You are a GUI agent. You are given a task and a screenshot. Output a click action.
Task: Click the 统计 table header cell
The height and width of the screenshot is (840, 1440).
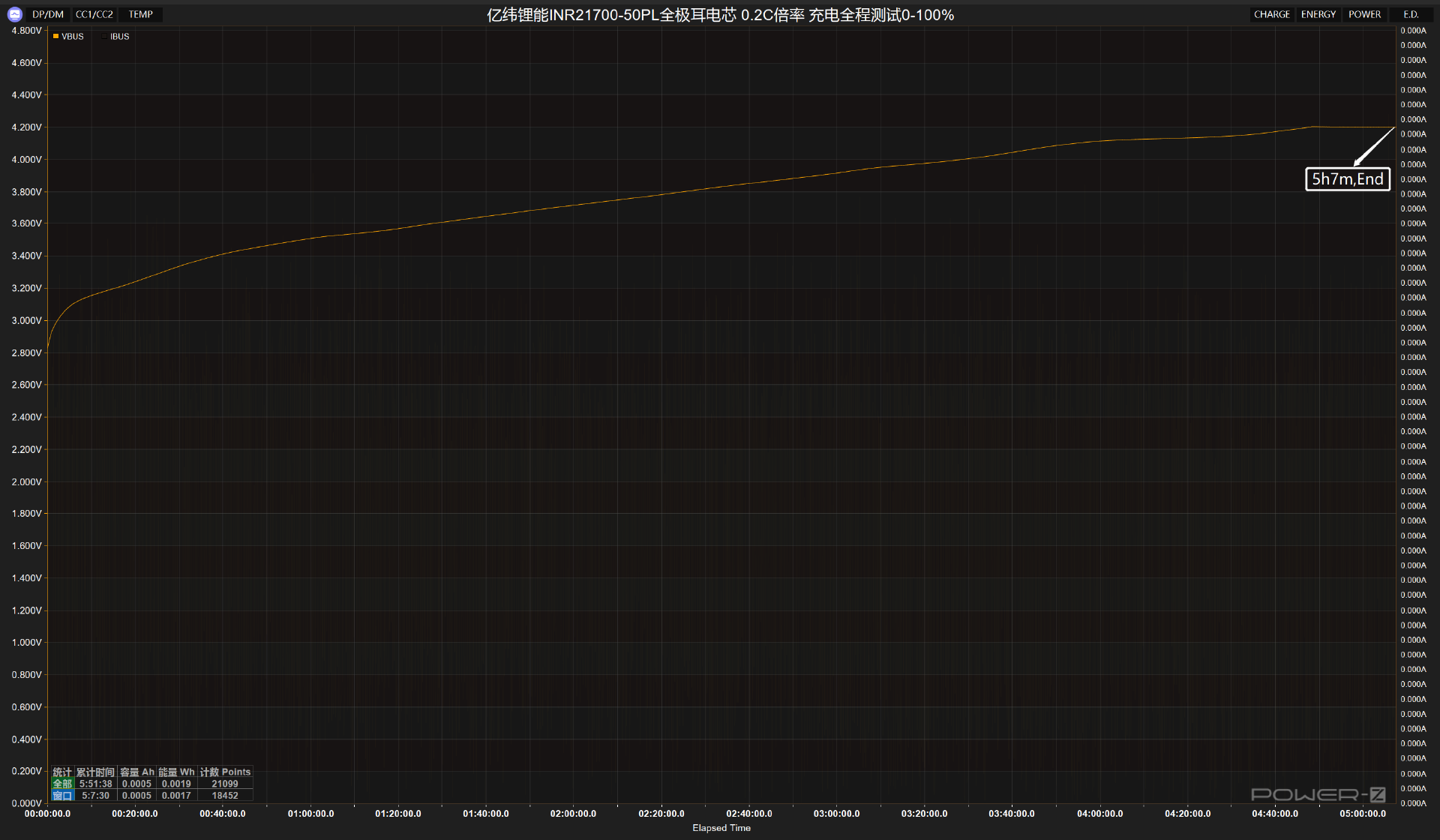[62, 772]
